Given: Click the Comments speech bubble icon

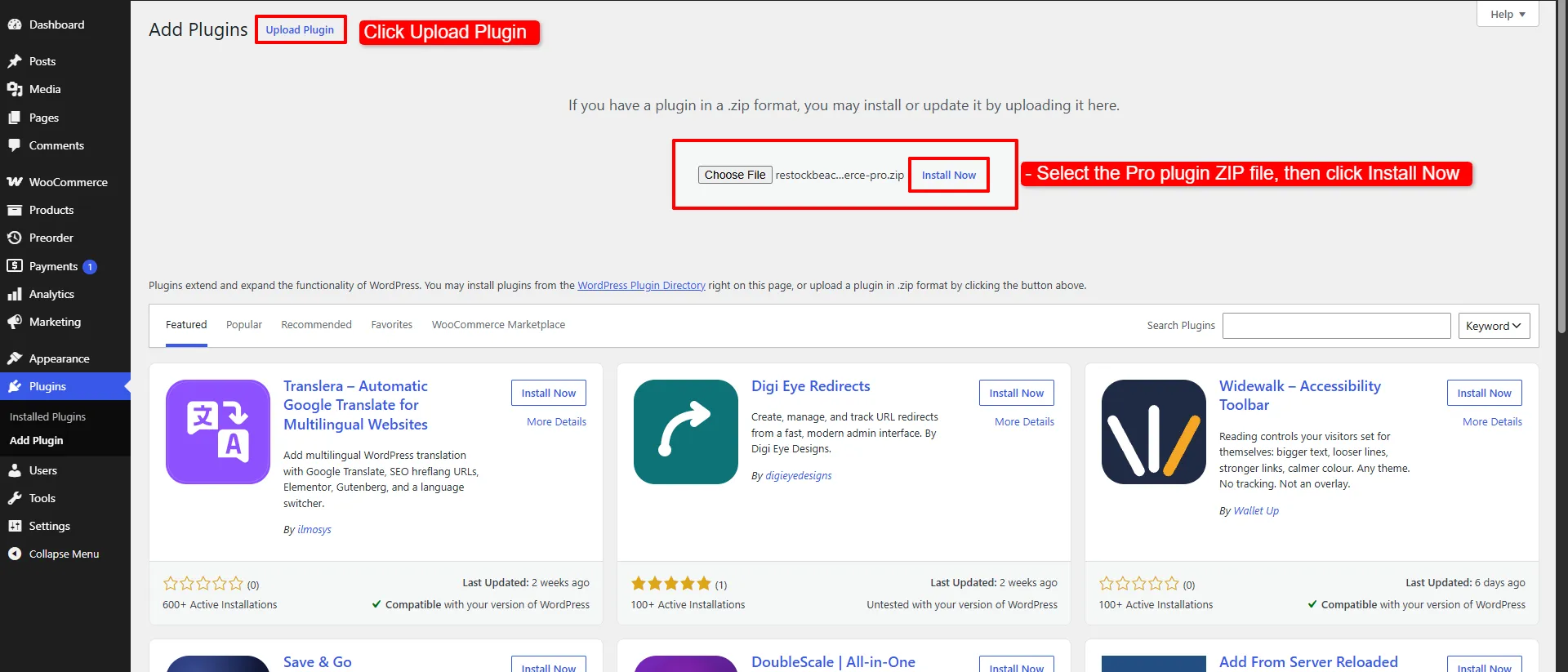Looking at the screenshot, I should pos(15,145).
